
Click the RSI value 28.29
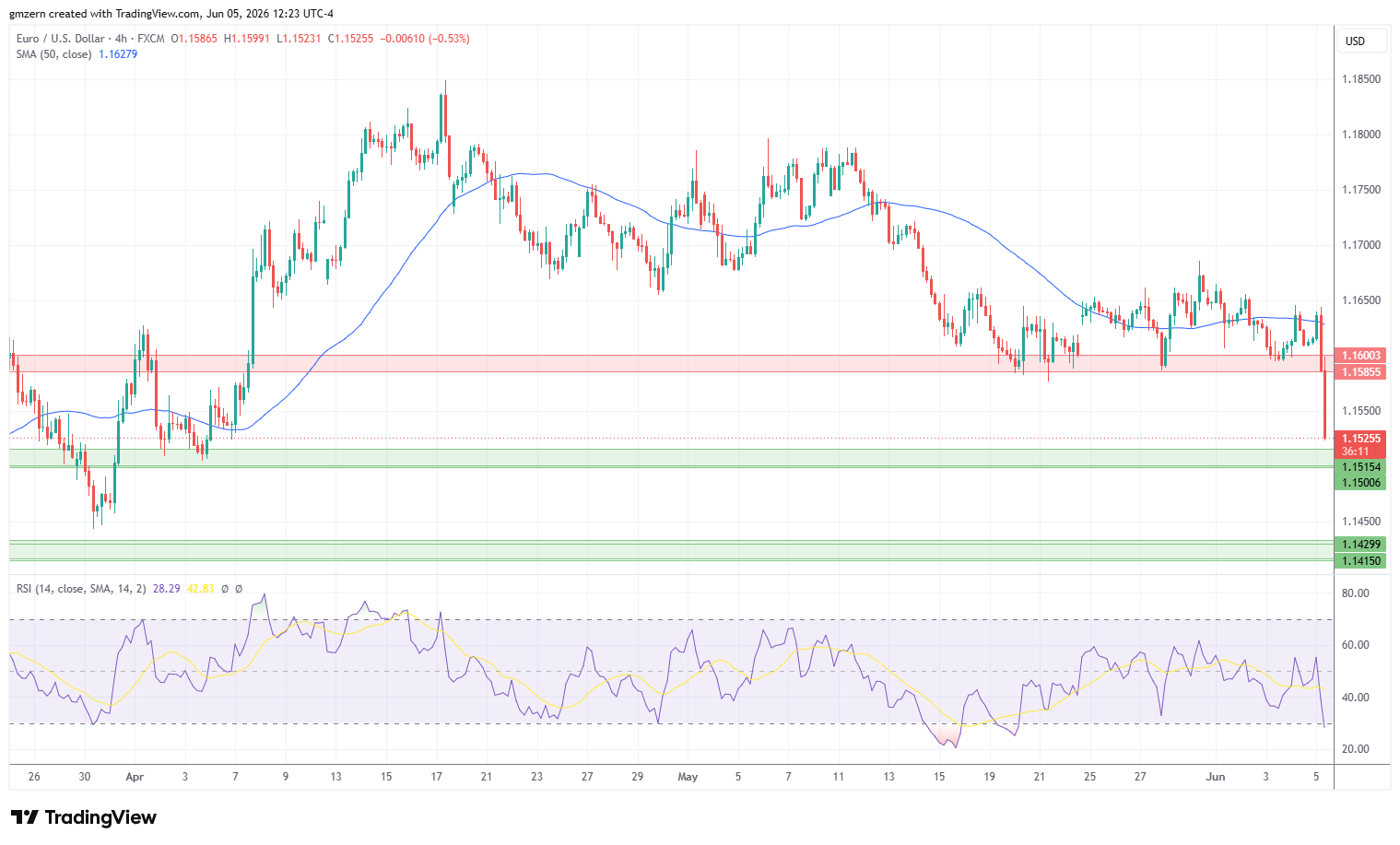click(167, 588)
